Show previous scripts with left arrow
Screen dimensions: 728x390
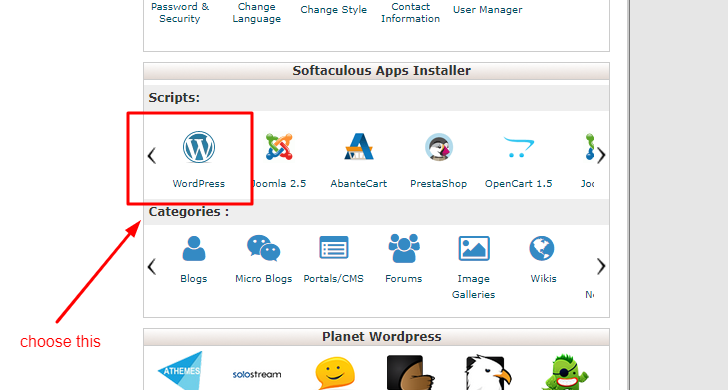point(151,156)
